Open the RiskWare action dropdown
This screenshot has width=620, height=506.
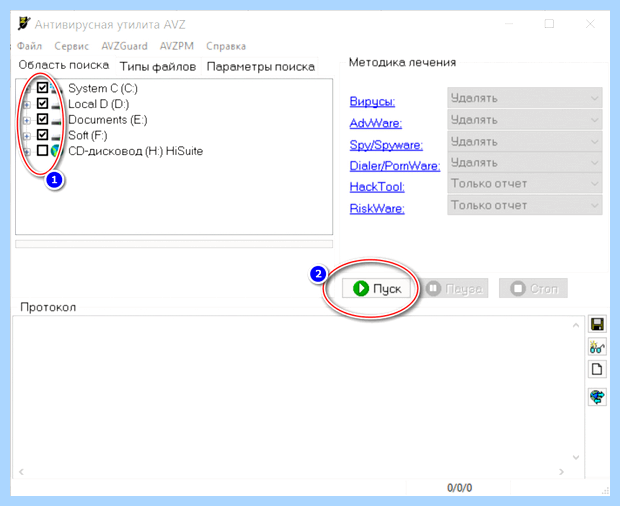pos(525,205)
